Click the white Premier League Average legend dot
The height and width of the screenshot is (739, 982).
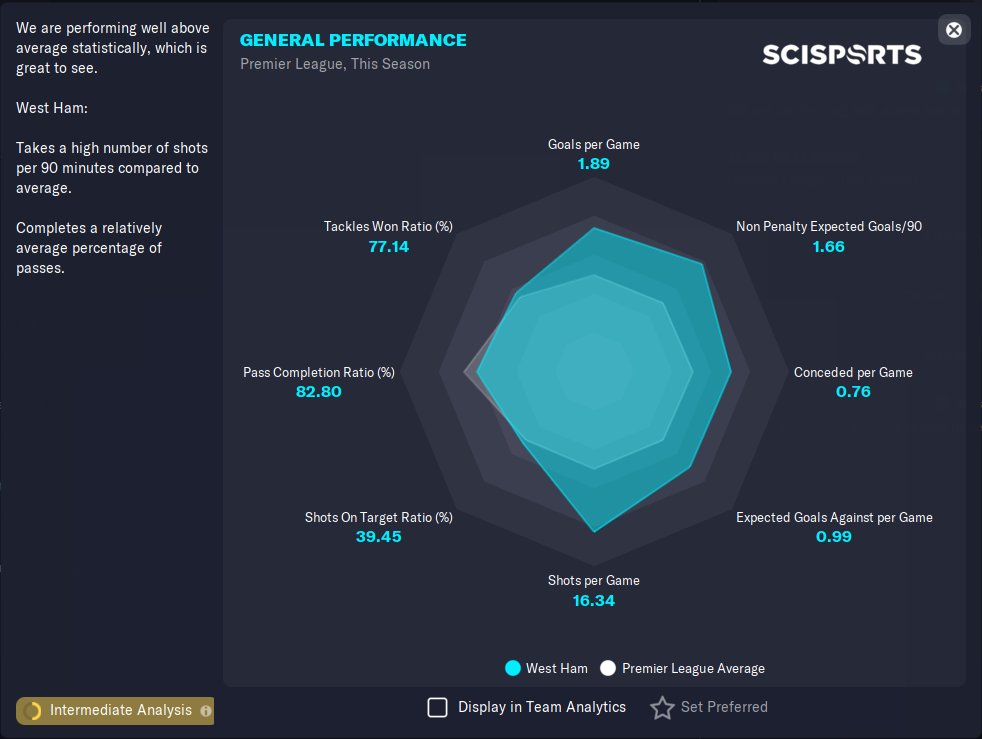(608, 668)
